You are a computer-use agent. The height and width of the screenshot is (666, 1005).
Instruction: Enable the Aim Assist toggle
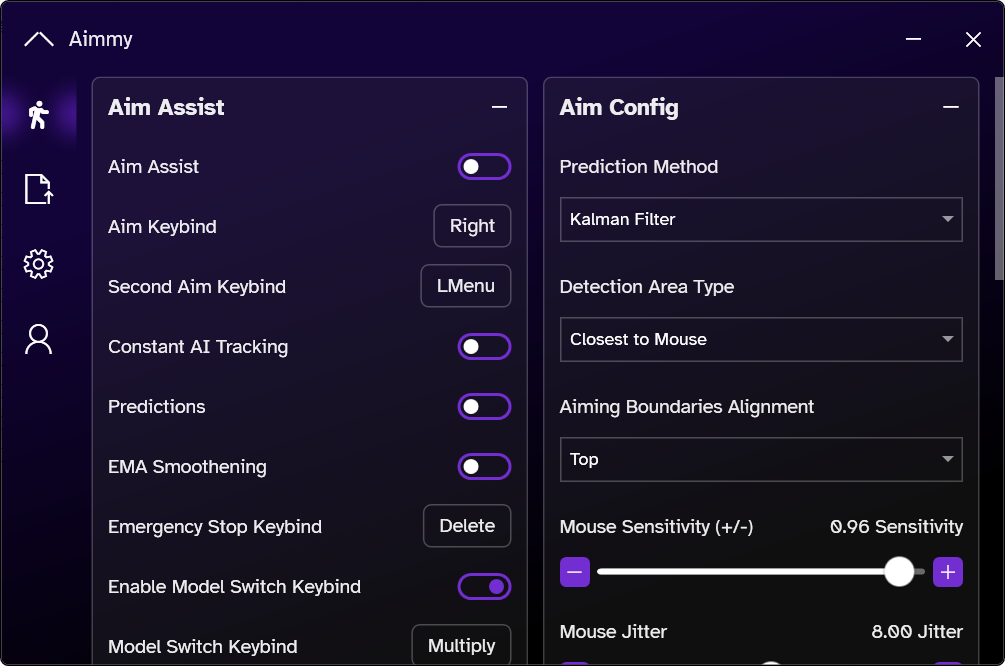484,167
